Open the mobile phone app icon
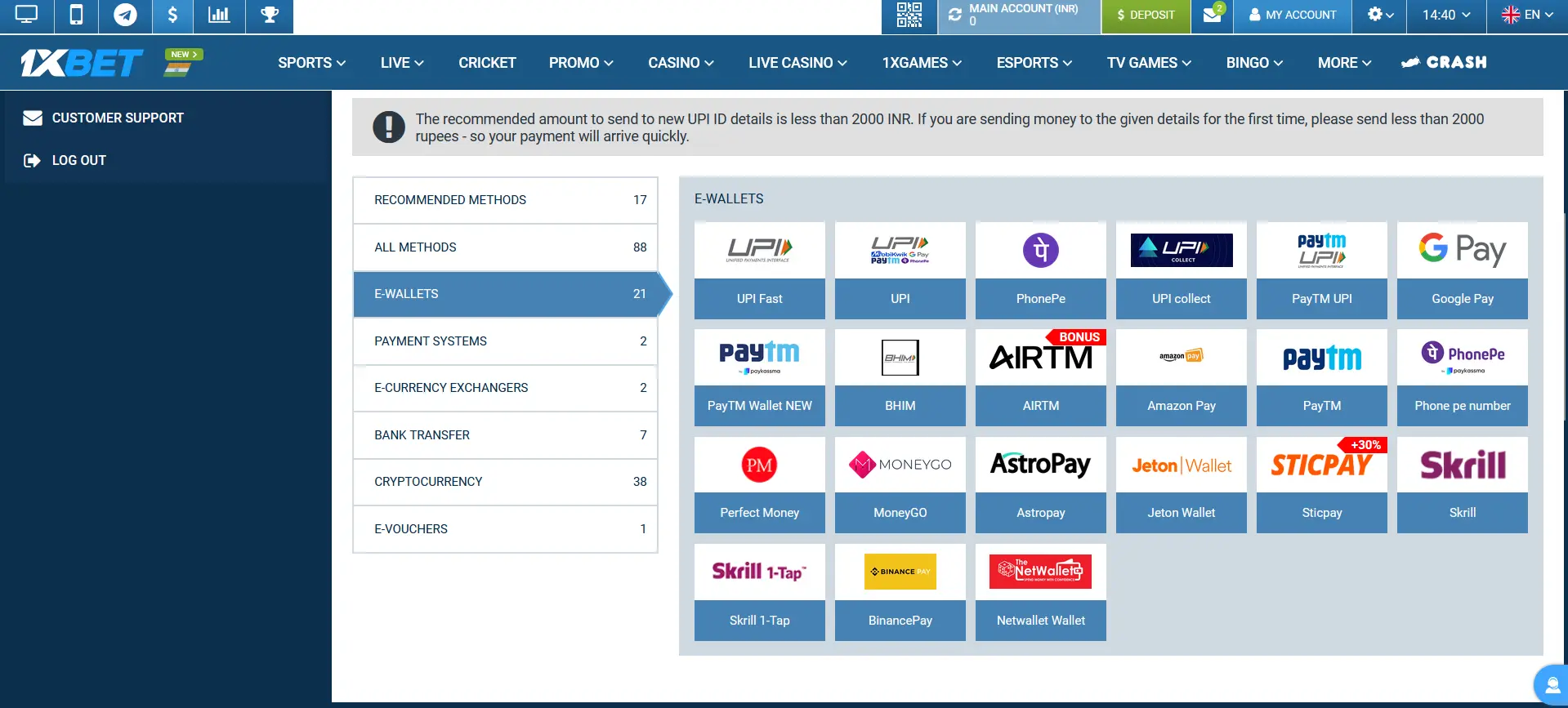1568x708 pixels. pyautogui.click(x=76, y=15)
